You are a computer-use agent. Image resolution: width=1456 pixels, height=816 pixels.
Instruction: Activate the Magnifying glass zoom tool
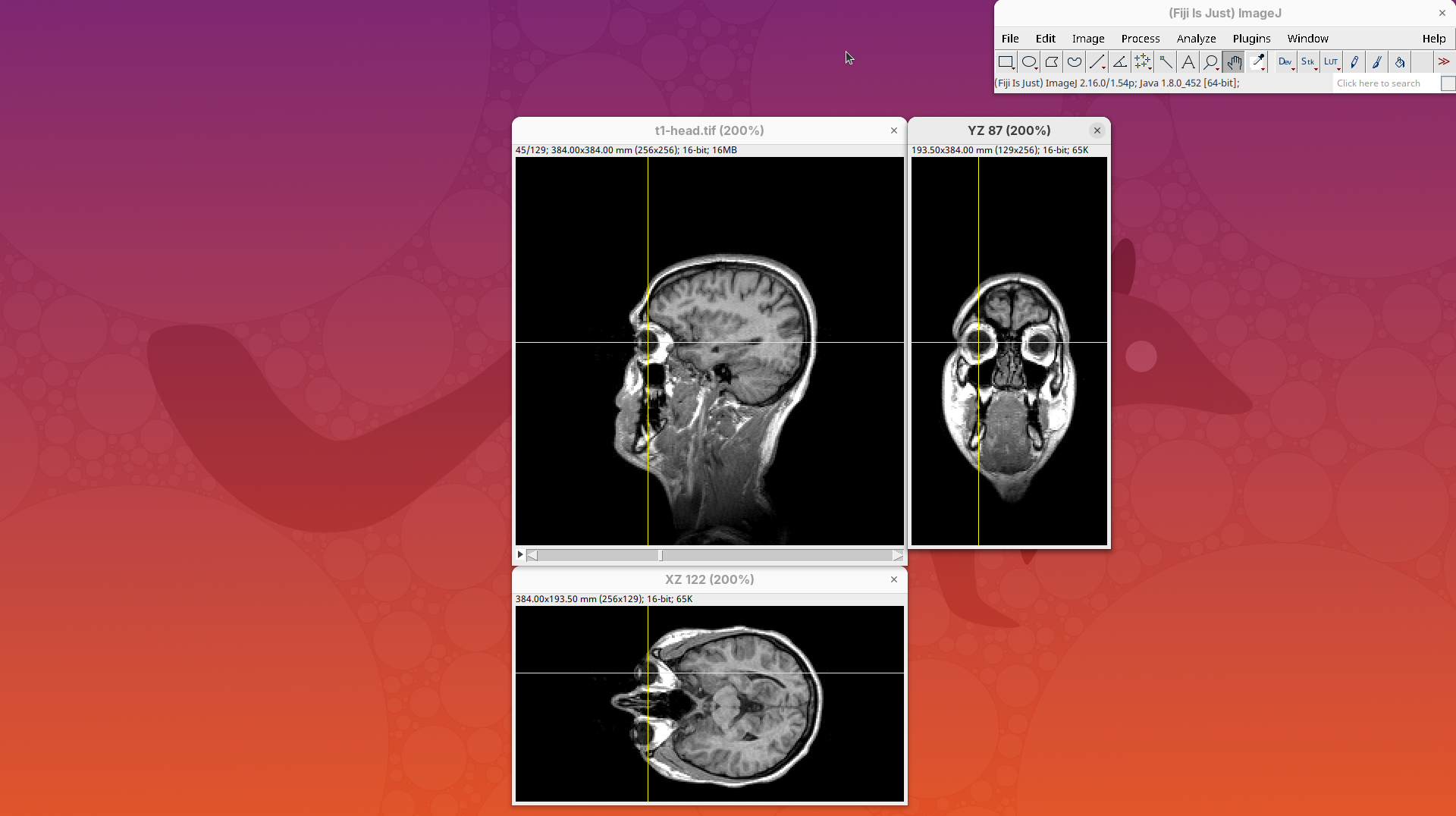(1211, 62)
